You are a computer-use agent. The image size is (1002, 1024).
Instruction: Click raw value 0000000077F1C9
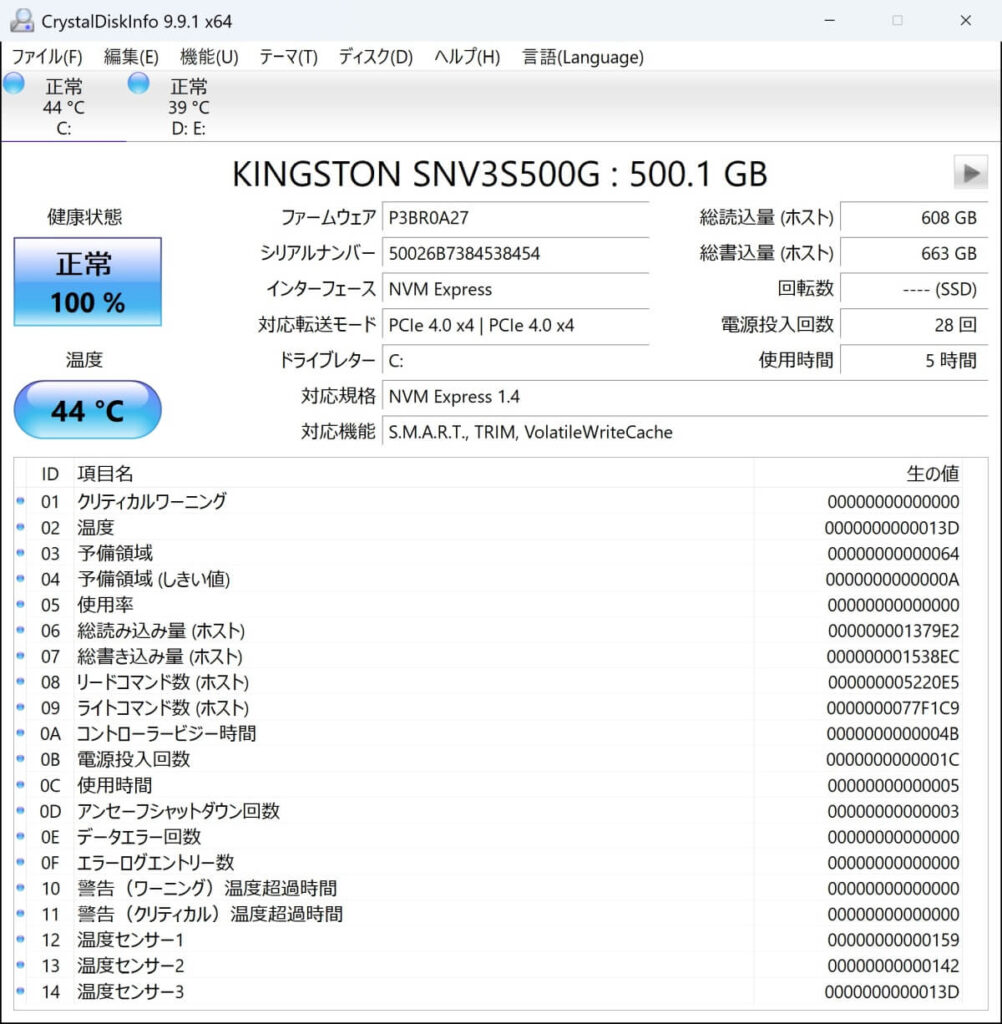coord(892,708)
